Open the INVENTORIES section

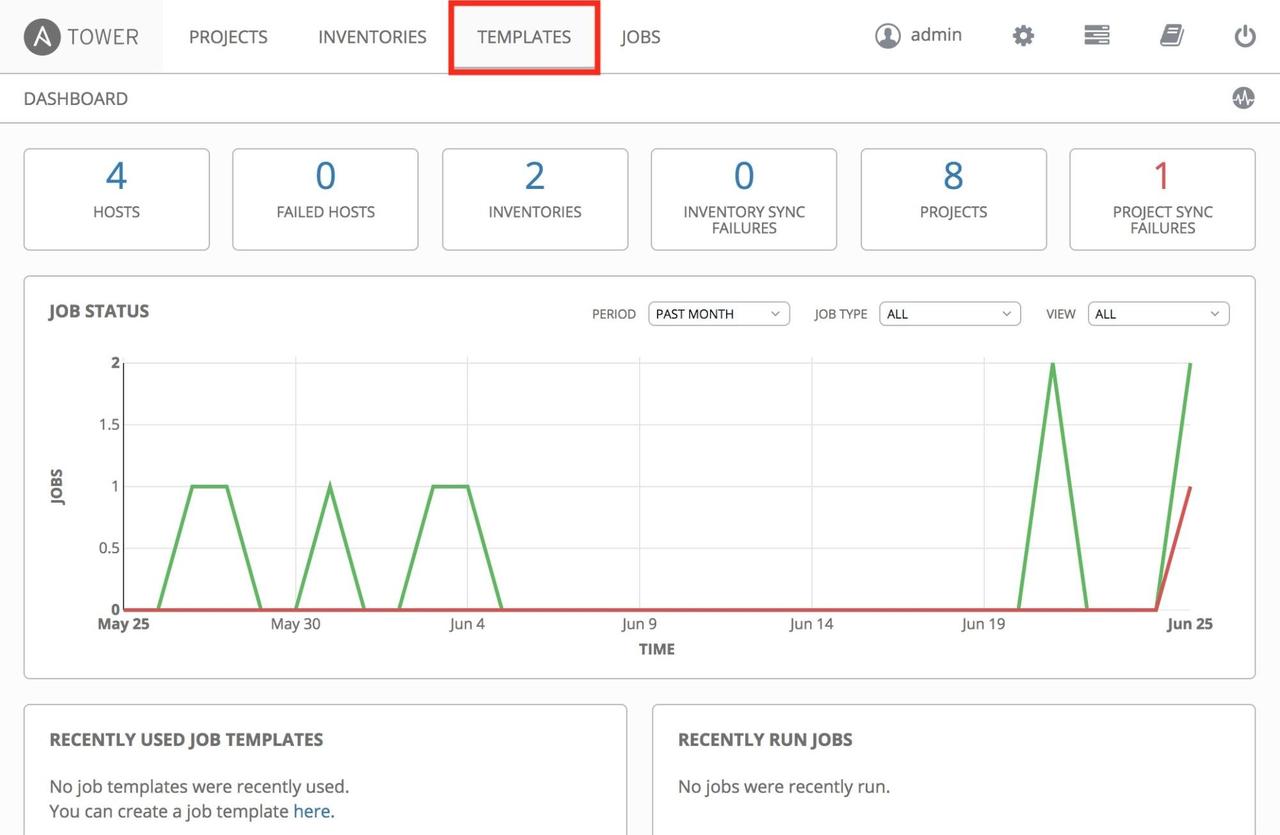371,36
